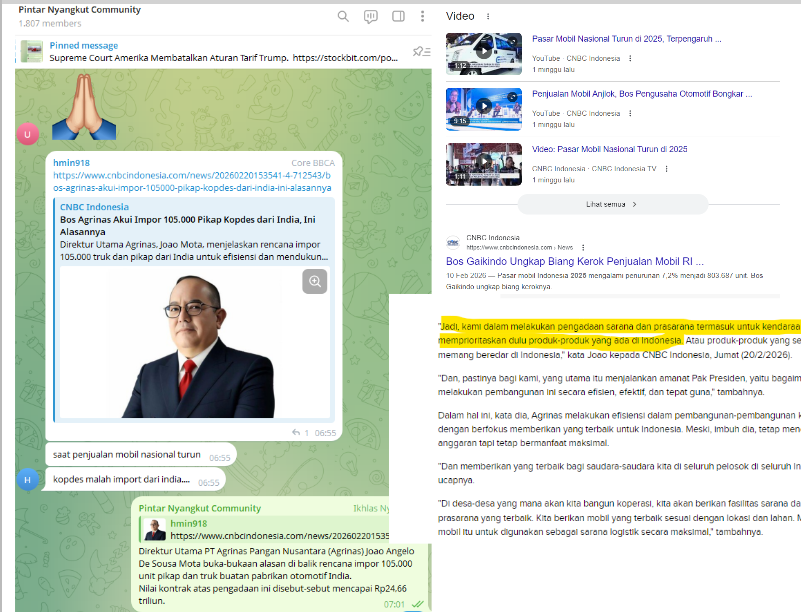
Task: Click the CNBC Indonesia site favicon
Action: (453, 242)
